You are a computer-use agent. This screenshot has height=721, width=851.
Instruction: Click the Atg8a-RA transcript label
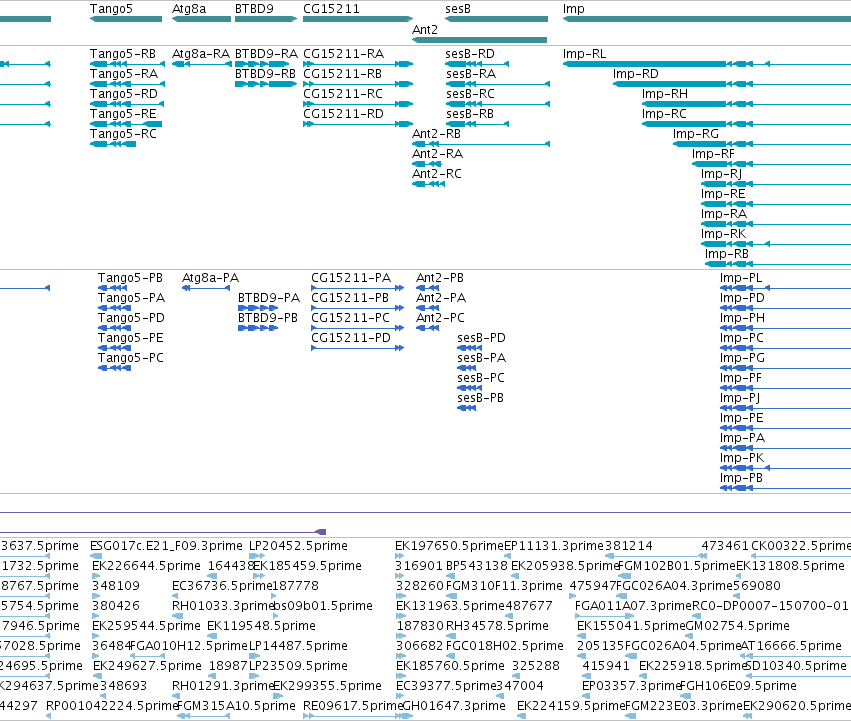201,54
